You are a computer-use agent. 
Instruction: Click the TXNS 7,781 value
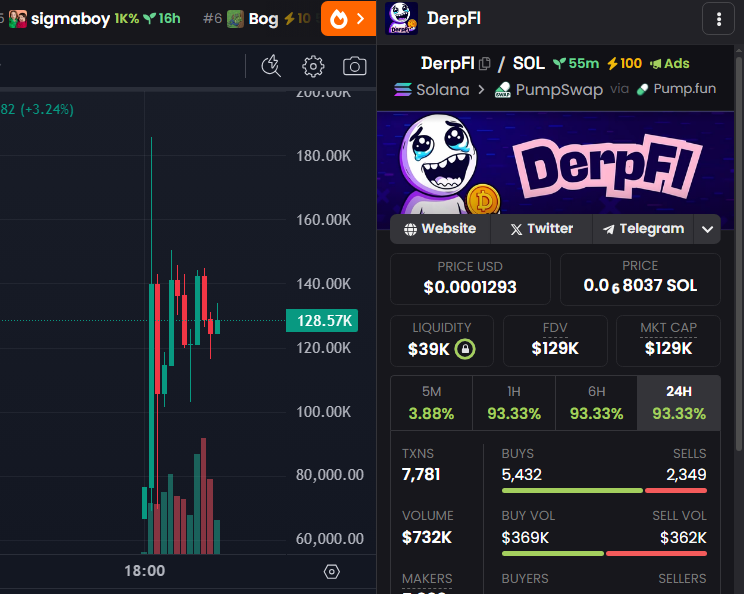click(x=421, y=474)
